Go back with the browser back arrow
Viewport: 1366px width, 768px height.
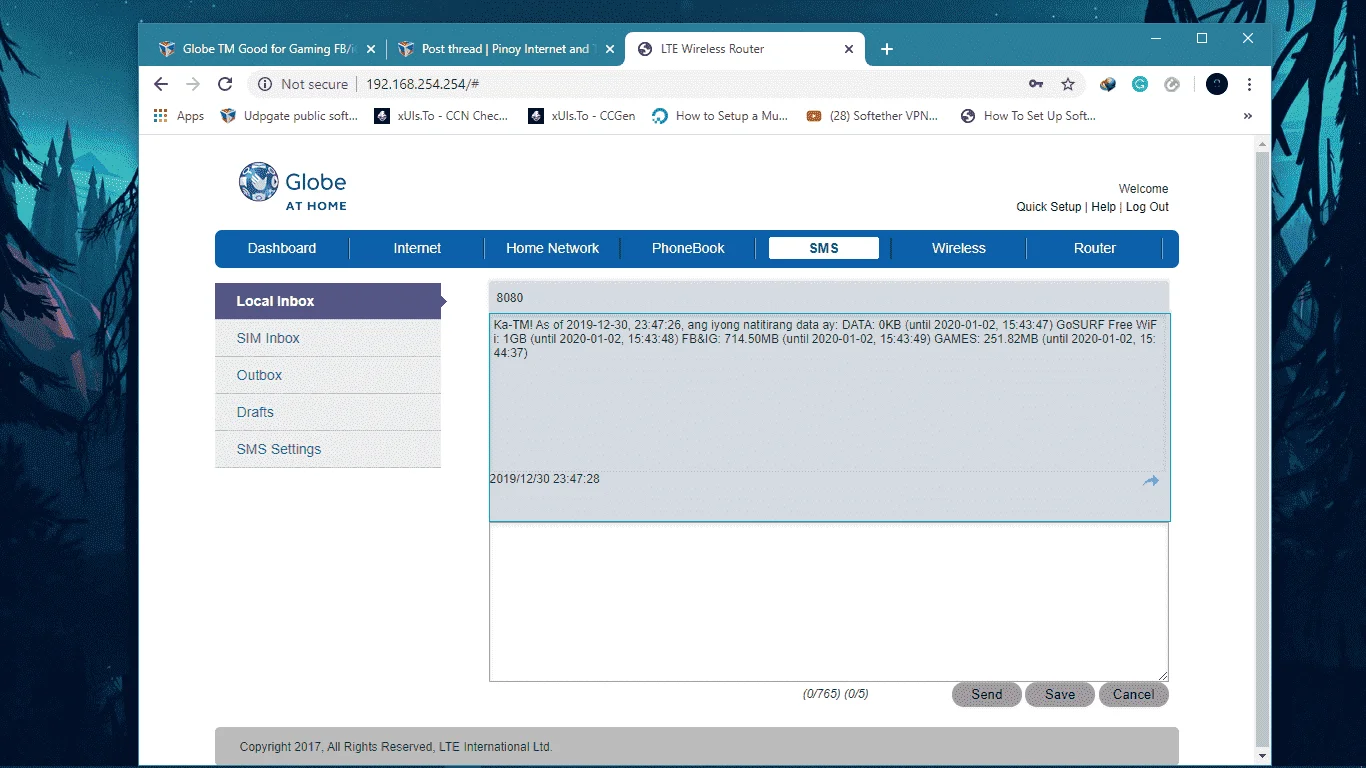[x=161, y=84]
